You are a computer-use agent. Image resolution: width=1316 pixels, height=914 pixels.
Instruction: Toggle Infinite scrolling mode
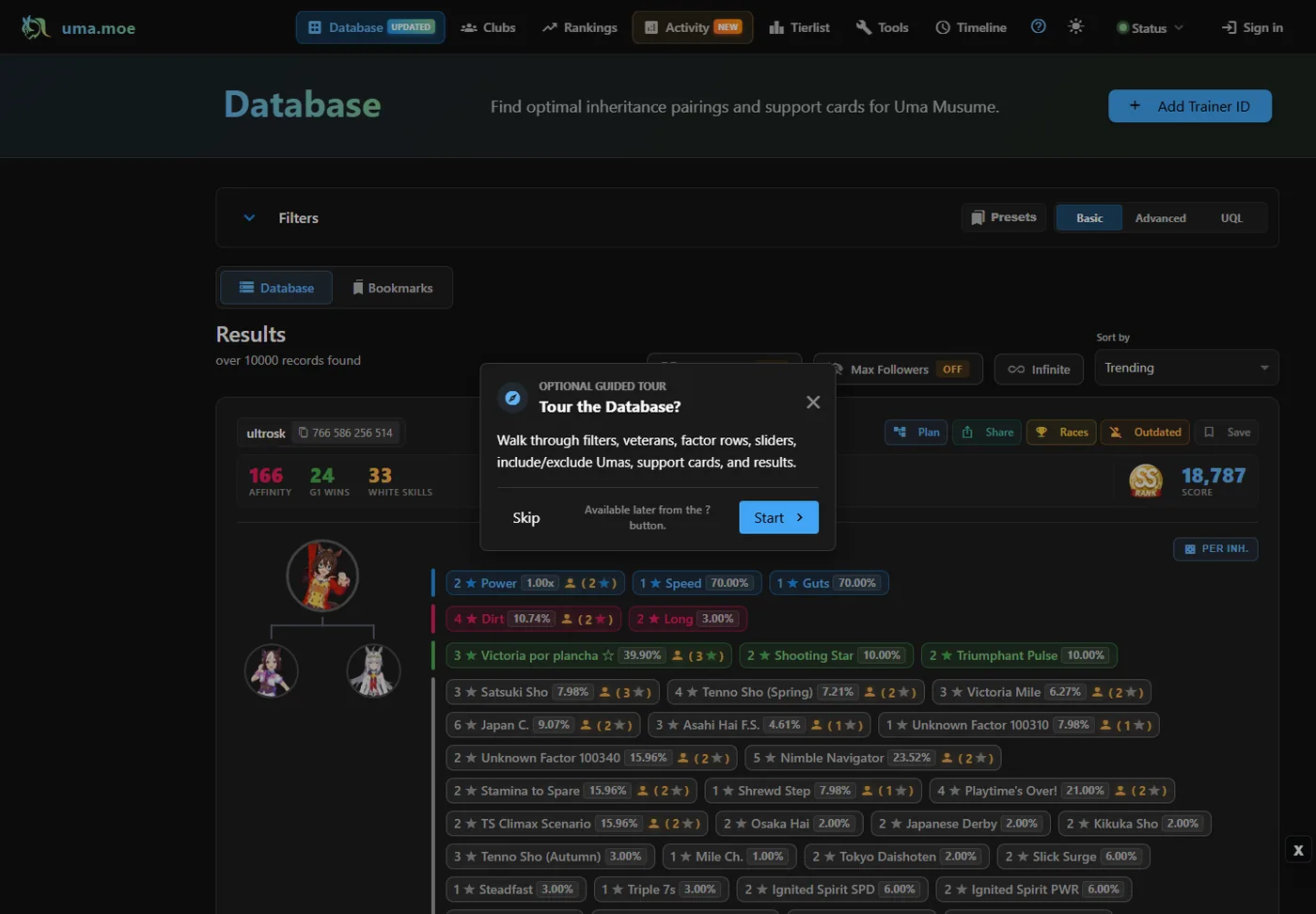(x=1039, y=369)
